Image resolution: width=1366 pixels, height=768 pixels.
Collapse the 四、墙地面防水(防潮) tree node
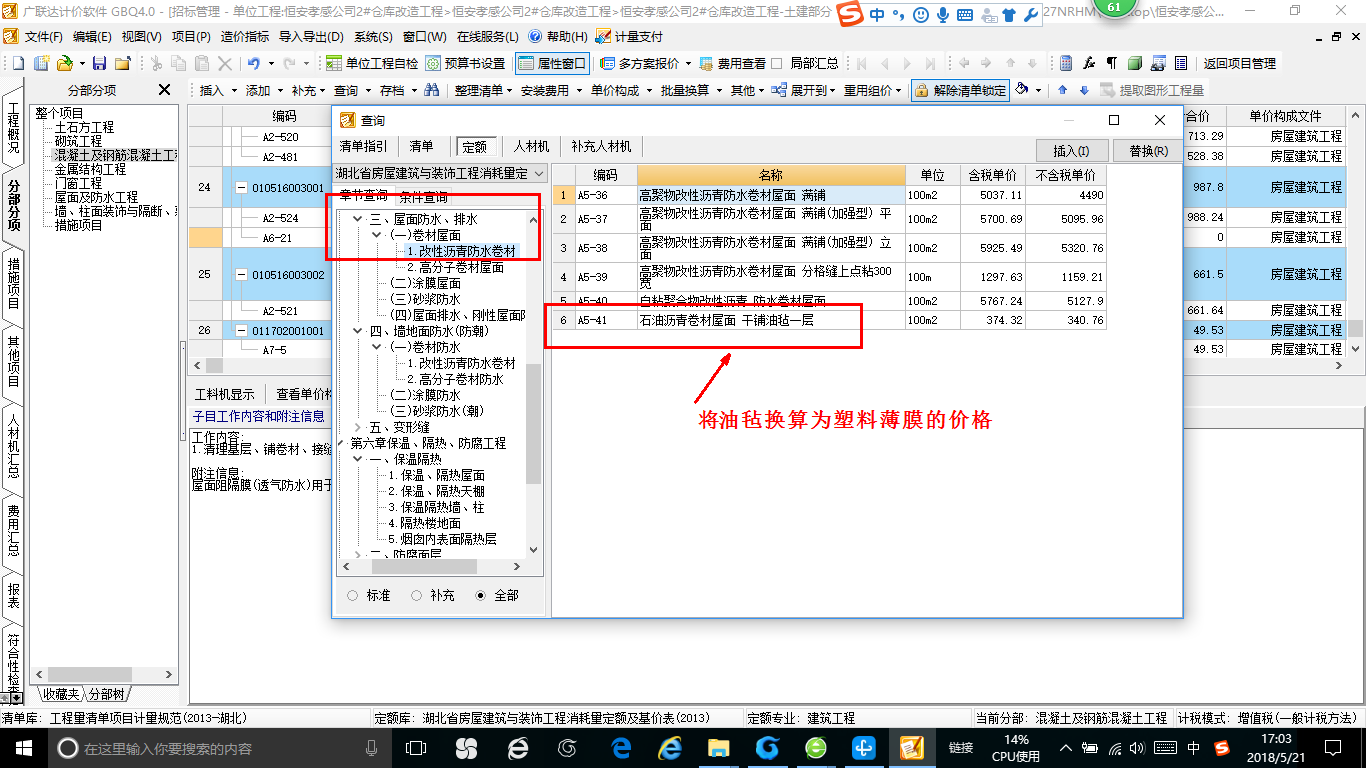358,331
